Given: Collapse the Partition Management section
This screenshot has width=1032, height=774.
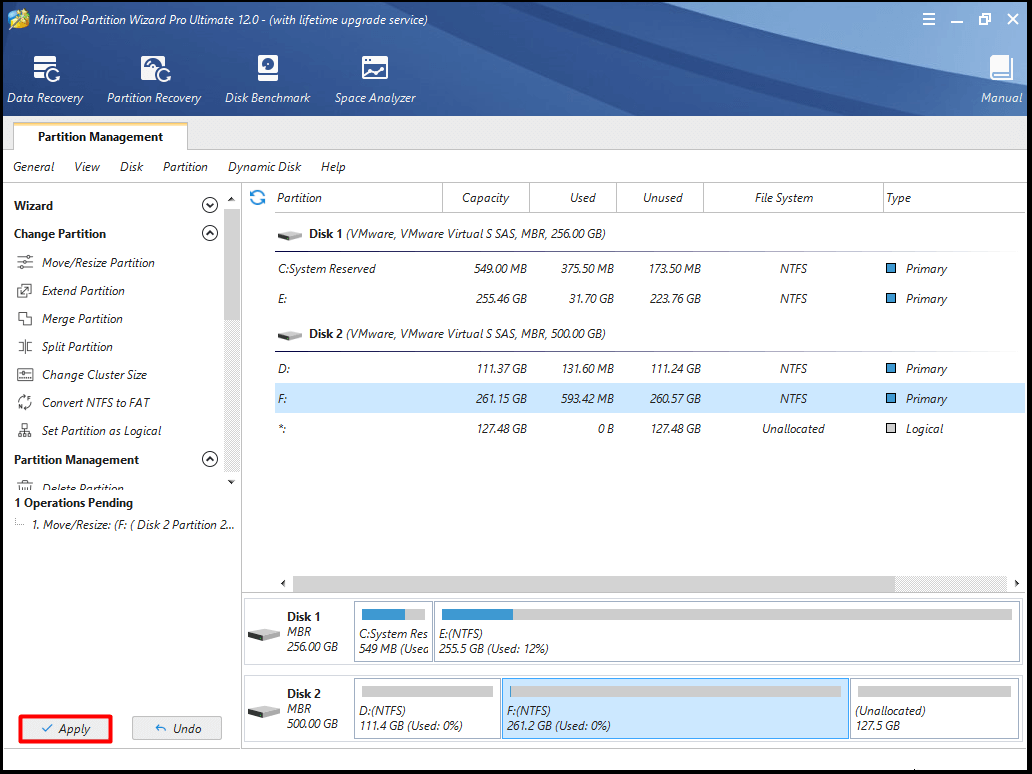Looking at the screenshot, I should (209, 459).
